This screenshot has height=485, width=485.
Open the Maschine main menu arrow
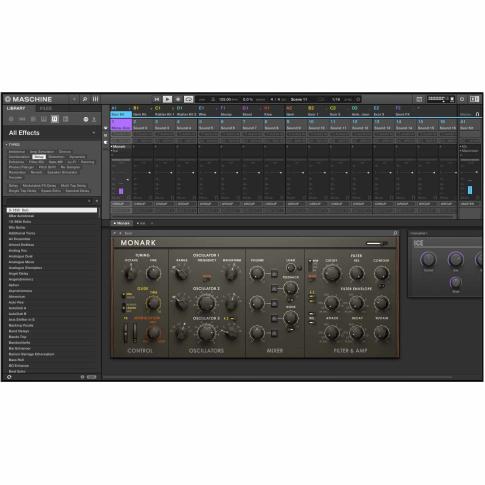tap(74, 99)
